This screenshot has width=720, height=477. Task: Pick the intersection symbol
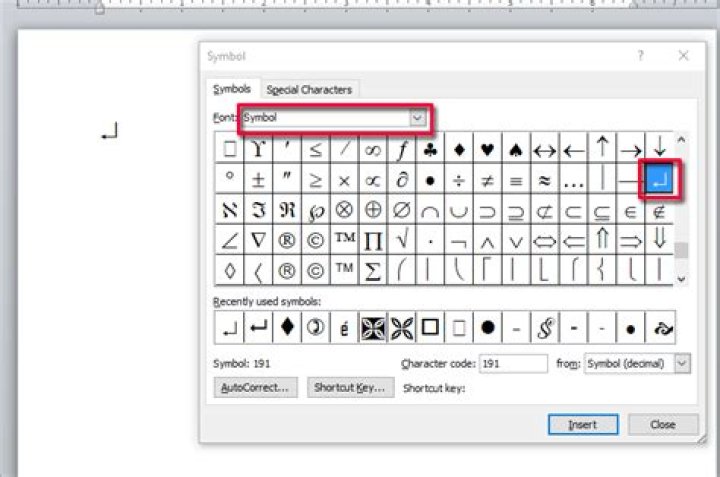[430, 210]
